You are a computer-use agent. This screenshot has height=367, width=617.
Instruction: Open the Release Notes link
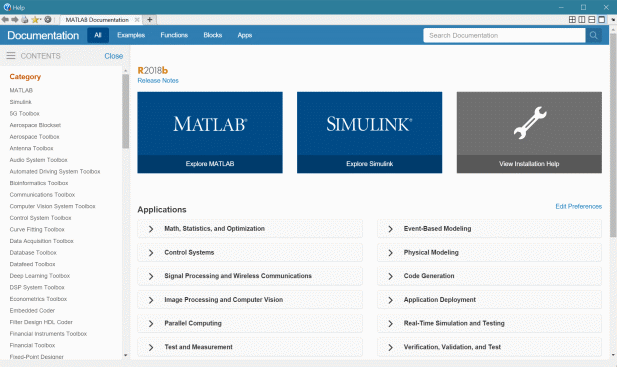pyautogui.click(x=158, y=80)
